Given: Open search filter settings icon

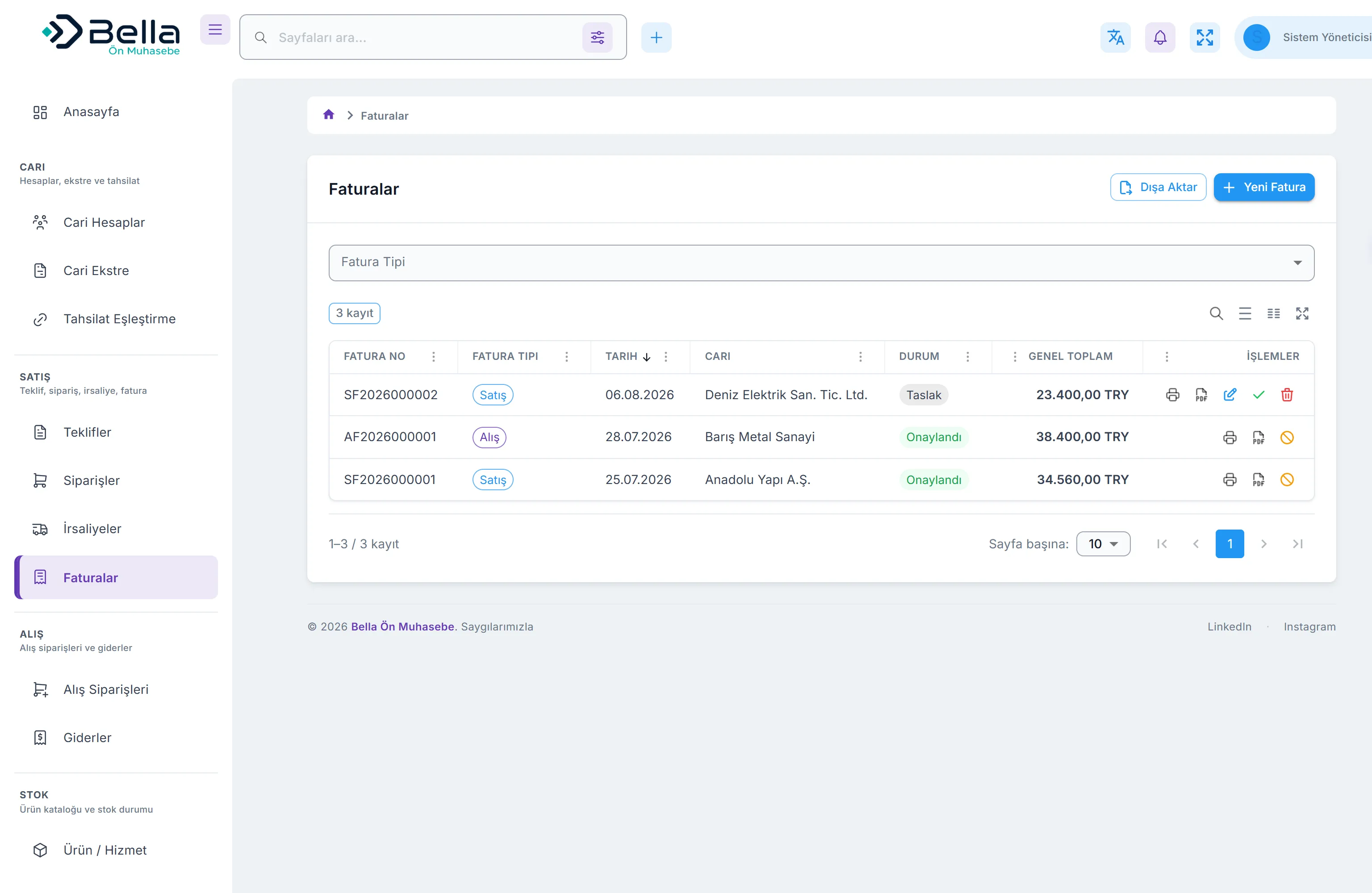Looking at the screenshot, I should (597, 38).
